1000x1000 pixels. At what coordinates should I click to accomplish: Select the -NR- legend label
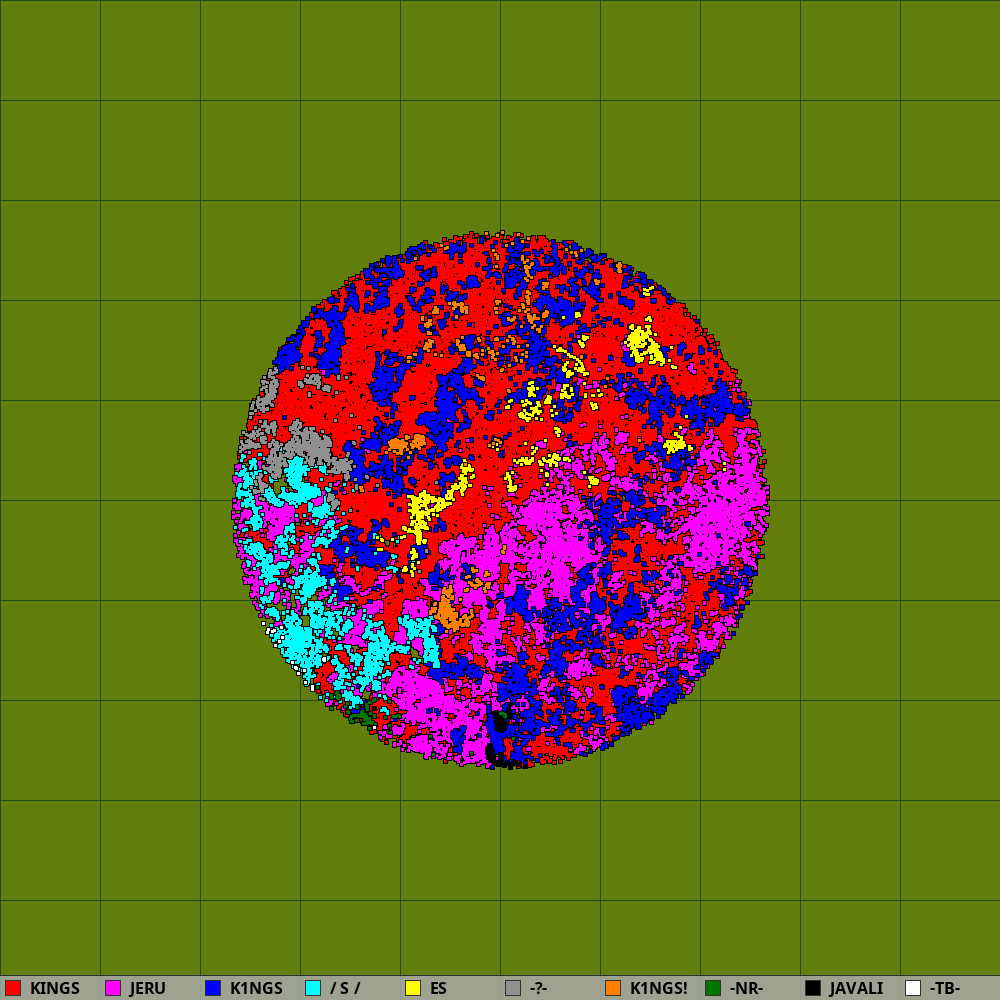[x=746, y=989]
